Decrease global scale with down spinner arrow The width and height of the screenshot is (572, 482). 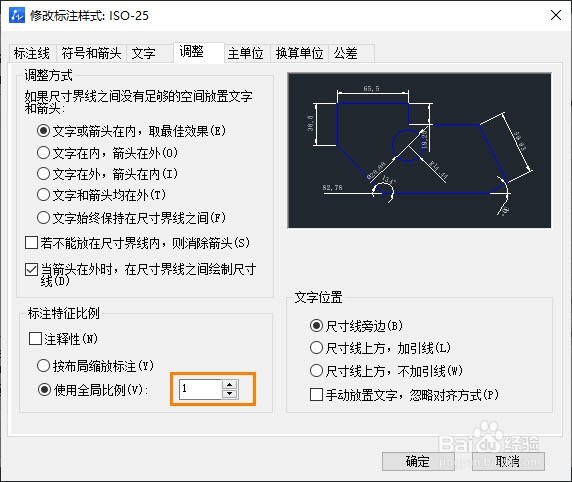point(229,393)
